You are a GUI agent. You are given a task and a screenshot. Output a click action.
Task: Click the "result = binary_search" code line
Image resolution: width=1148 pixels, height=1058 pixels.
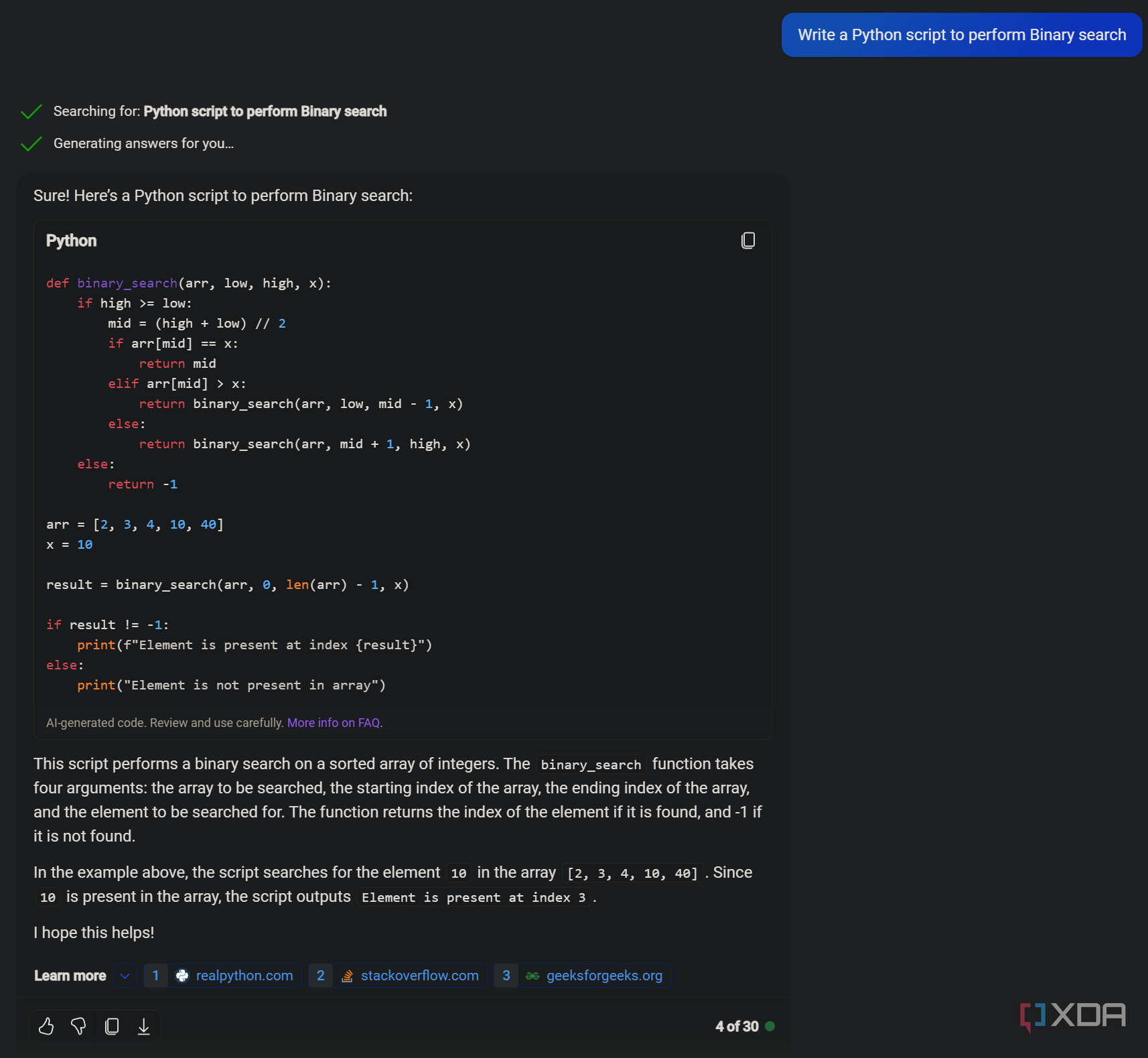pyautogui.click(x=228, y=585)
